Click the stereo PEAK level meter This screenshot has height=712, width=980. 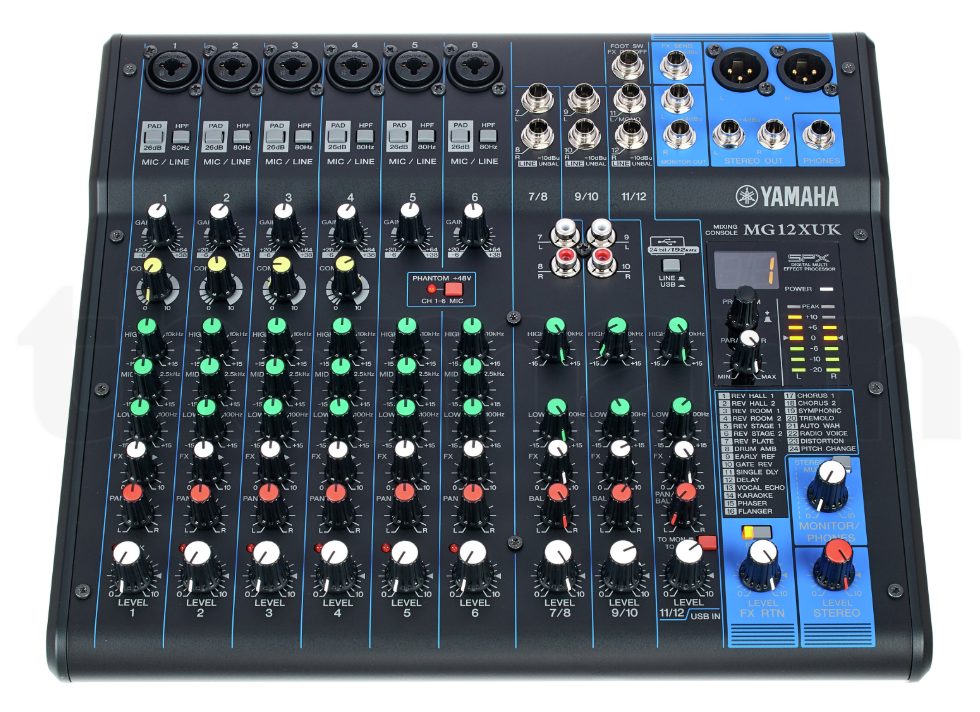(812, 341)
